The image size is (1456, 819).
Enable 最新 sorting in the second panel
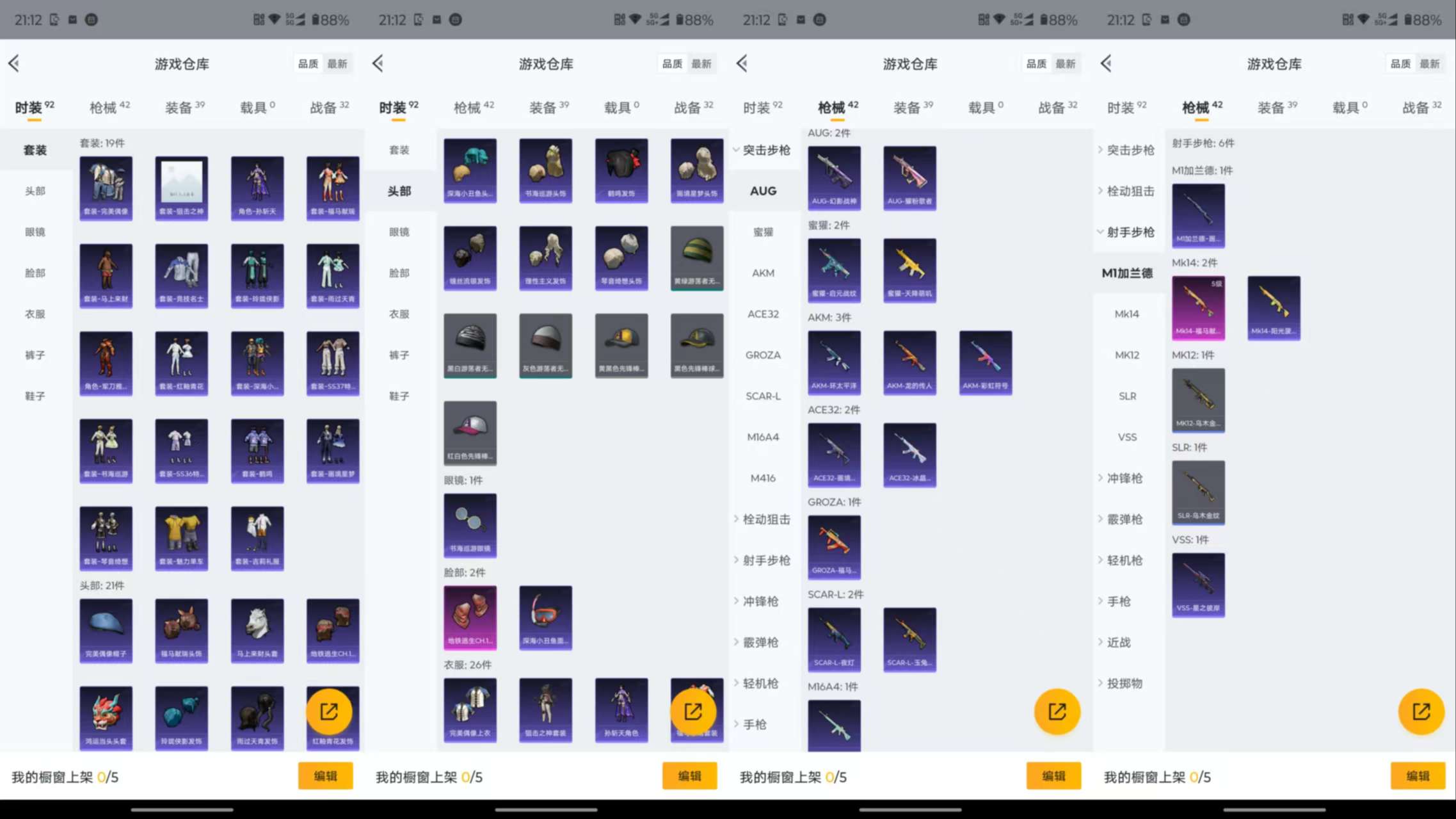point(702,63)
